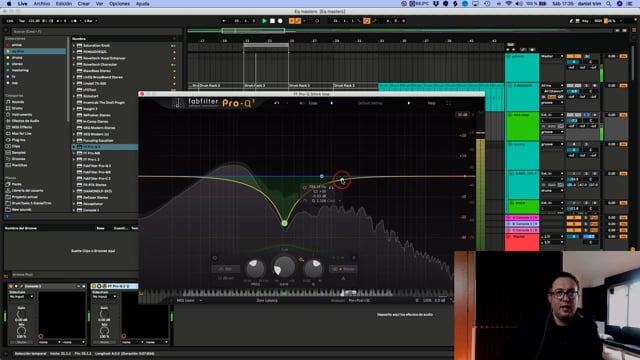Toggle Pro-Q 3 full screen icon

point(448,103)
